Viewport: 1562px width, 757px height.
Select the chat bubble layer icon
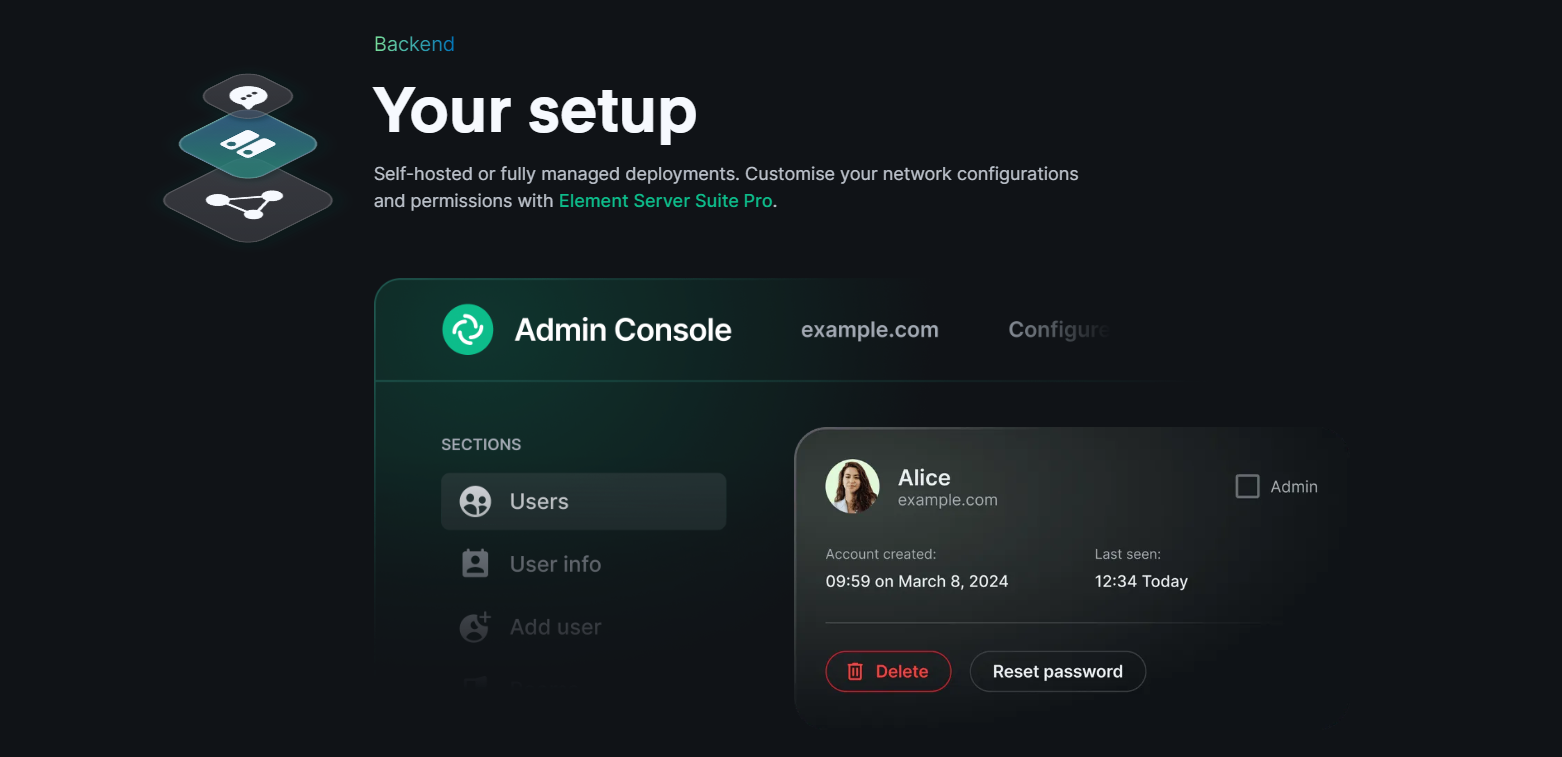[248, 97]
